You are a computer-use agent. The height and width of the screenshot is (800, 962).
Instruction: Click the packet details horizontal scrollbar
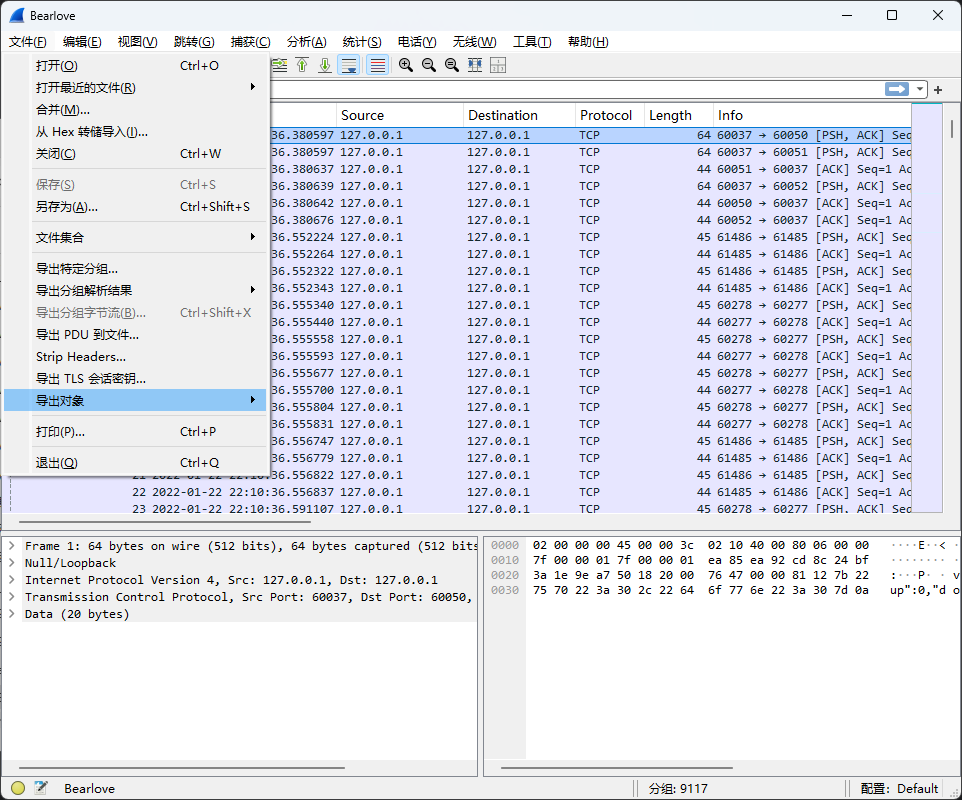pos(182,767)
